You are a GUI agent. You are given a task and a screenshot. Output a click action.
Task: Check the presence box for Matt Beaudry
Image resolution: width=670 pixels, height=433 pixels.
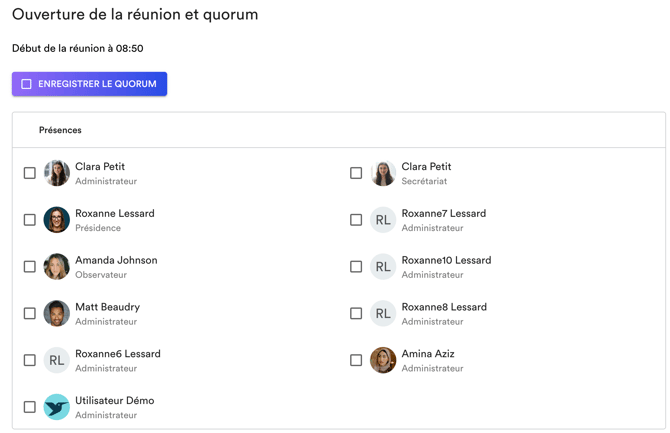point(30,314)
